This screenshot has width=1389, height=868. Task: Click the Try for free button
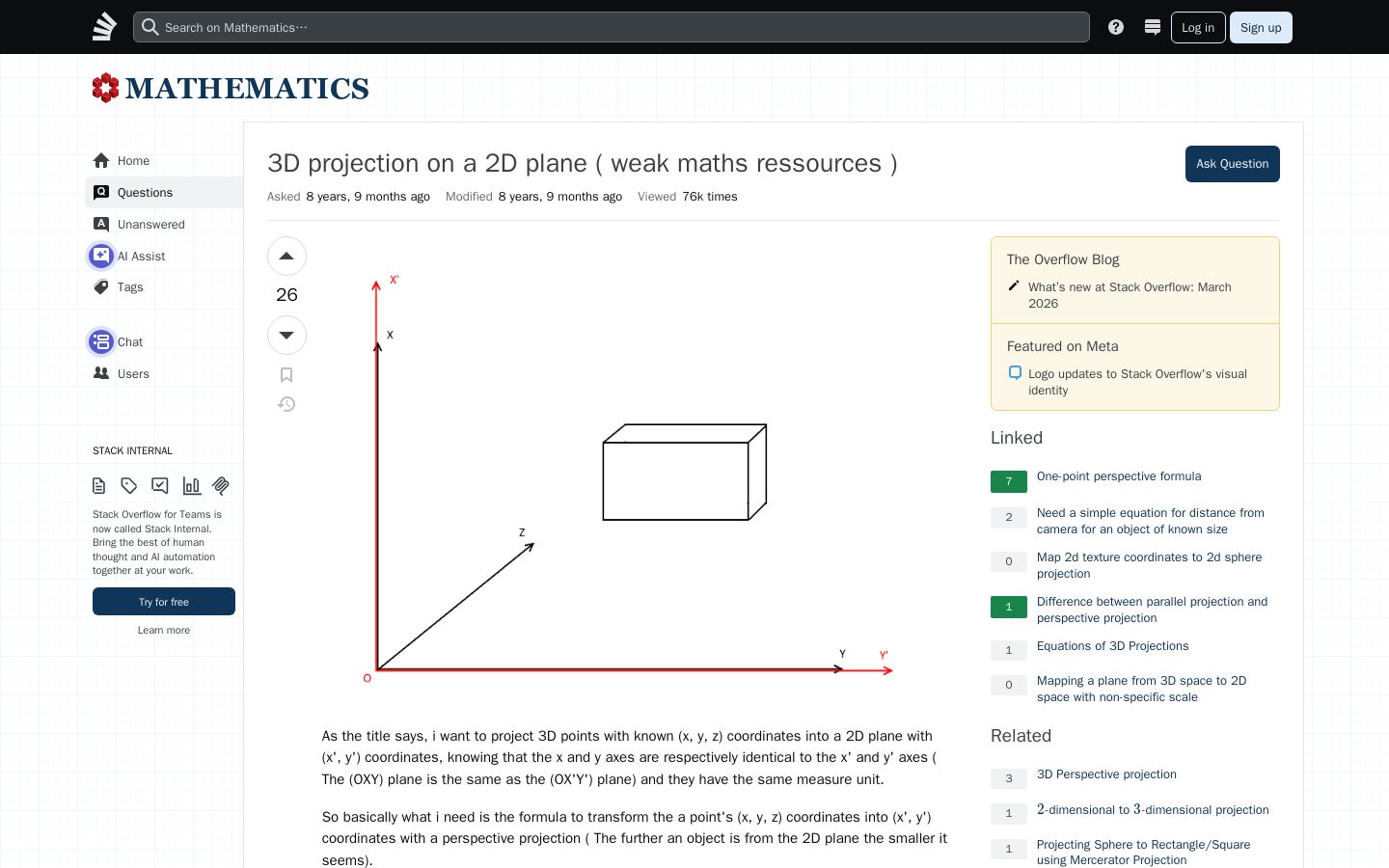pyautogui.click(x=164, y=602)
